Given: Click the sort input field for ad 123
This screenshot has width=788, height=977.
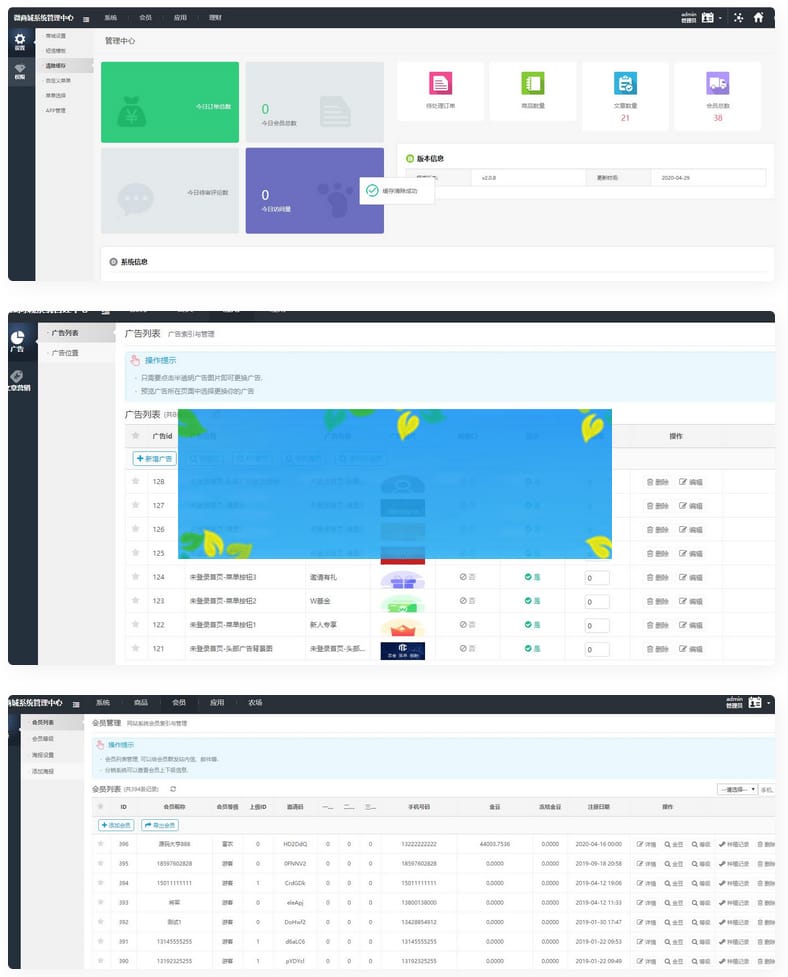Looking at the screenshot, I should point(597,602).
